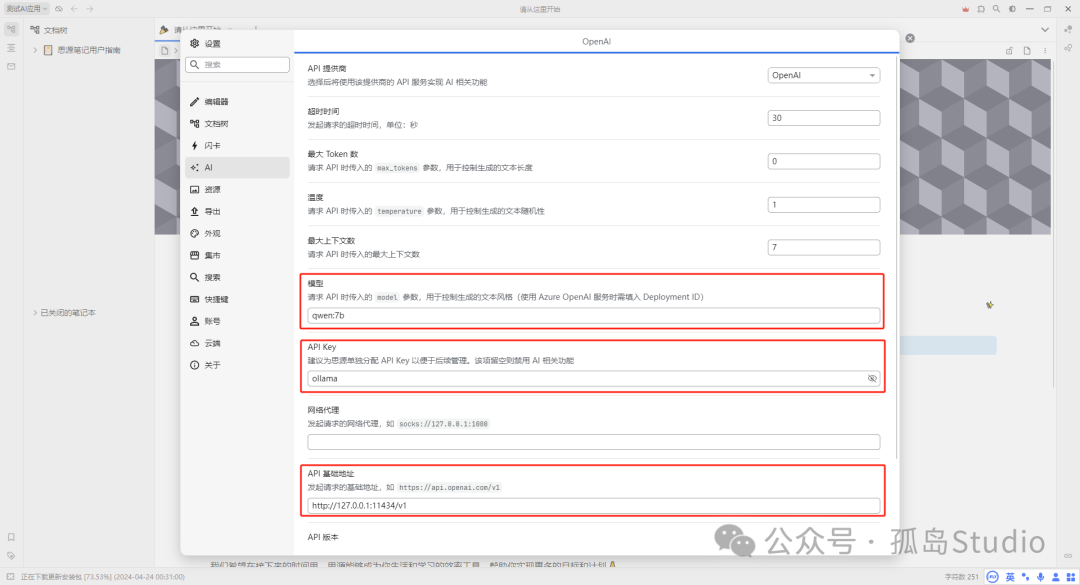Viewport: 1080px width, 585px height.
Task: Open the 搜索 settings section
Action: (x=237, y=277)
